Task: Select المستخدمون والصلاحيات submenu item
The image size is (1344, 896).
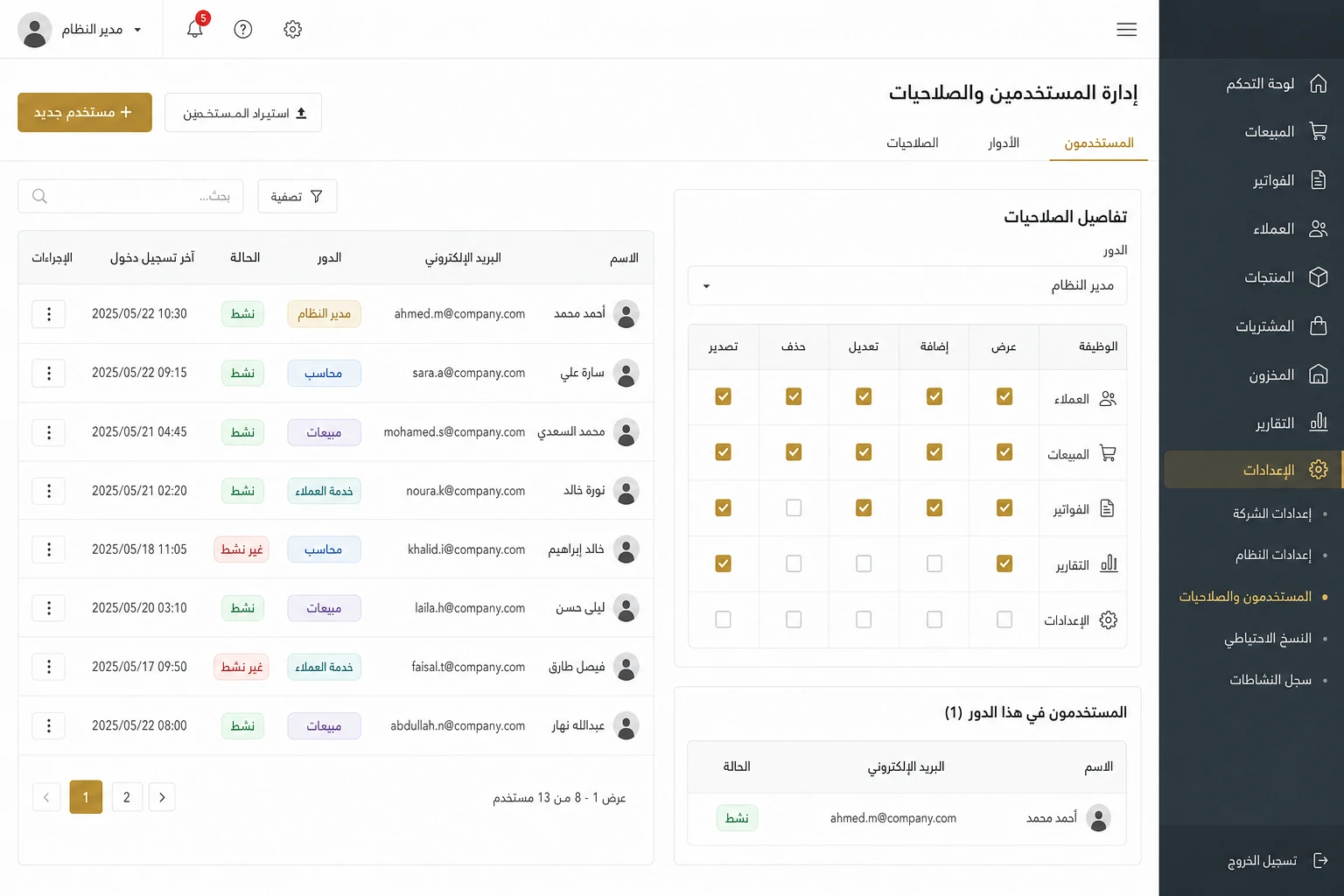Action: (x=1245, y=597)
